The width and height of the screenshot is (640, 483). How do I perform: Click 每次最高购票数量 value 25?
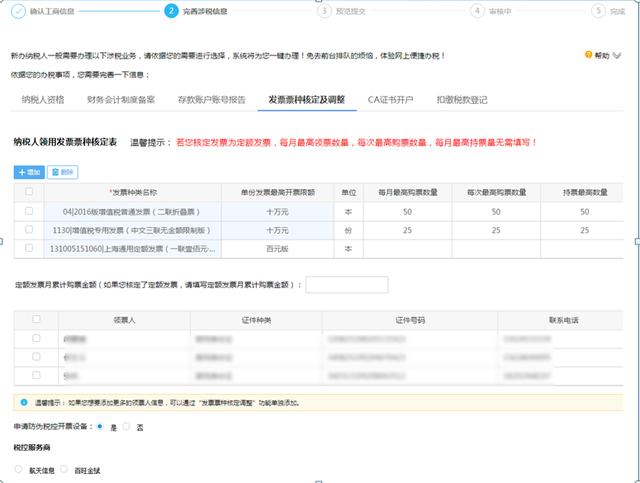tap(496, 230)
